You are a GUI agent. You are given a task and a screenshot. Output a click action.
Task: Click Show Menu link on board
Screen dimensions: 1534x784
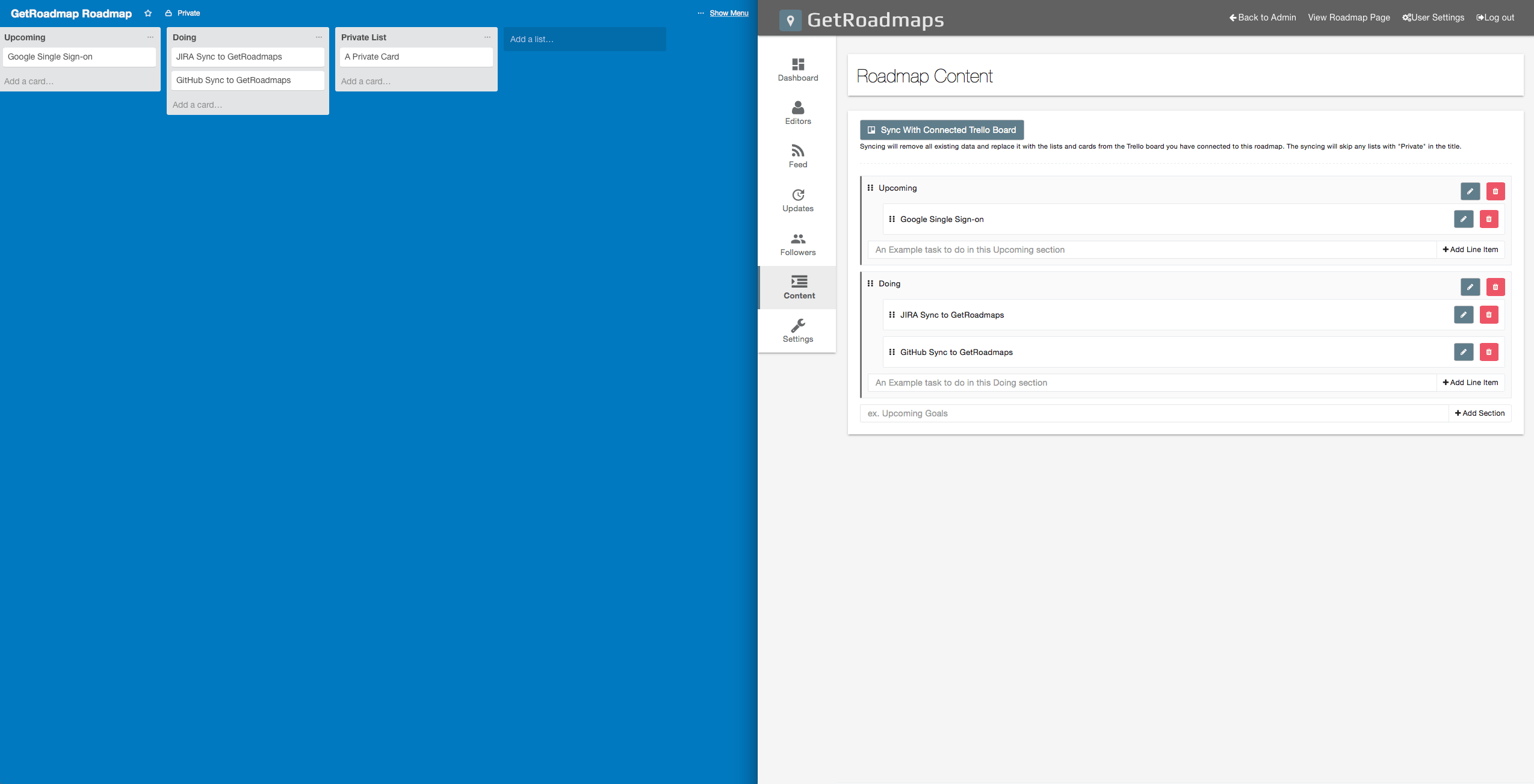pos(729,13)
